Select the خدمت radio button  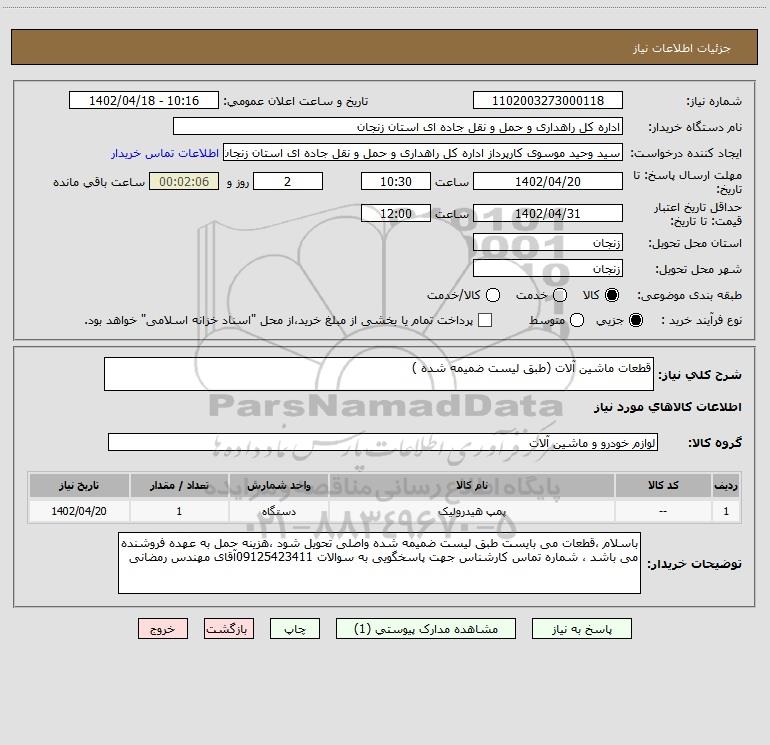[560, 295]
